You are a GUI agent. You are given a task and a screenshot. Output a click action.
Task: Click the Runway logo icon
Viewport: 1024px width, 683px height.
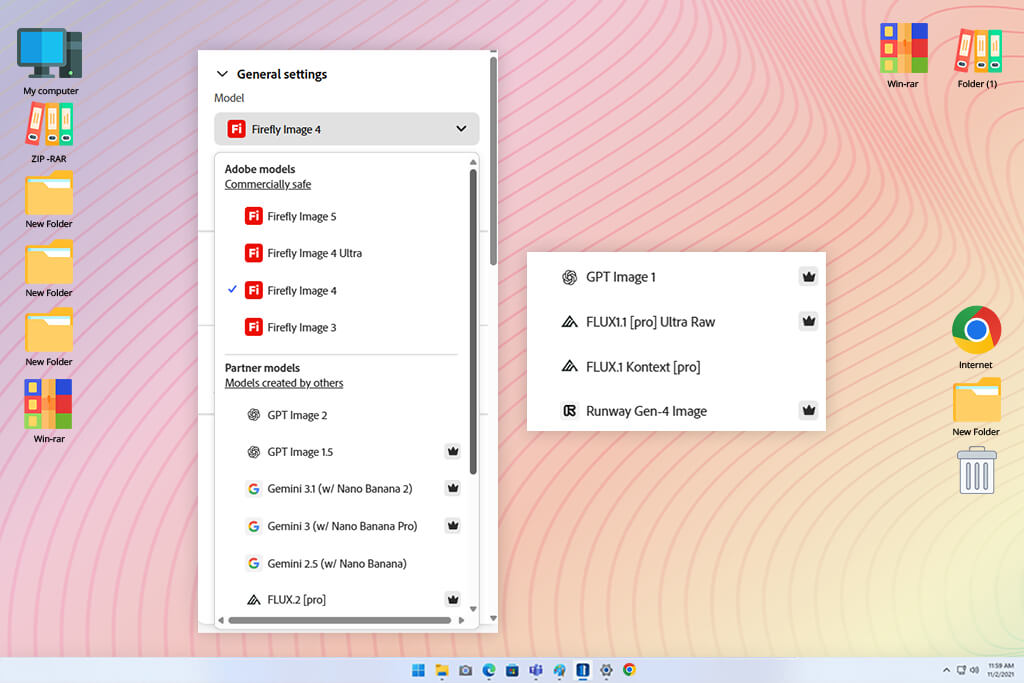coord(569,411)
